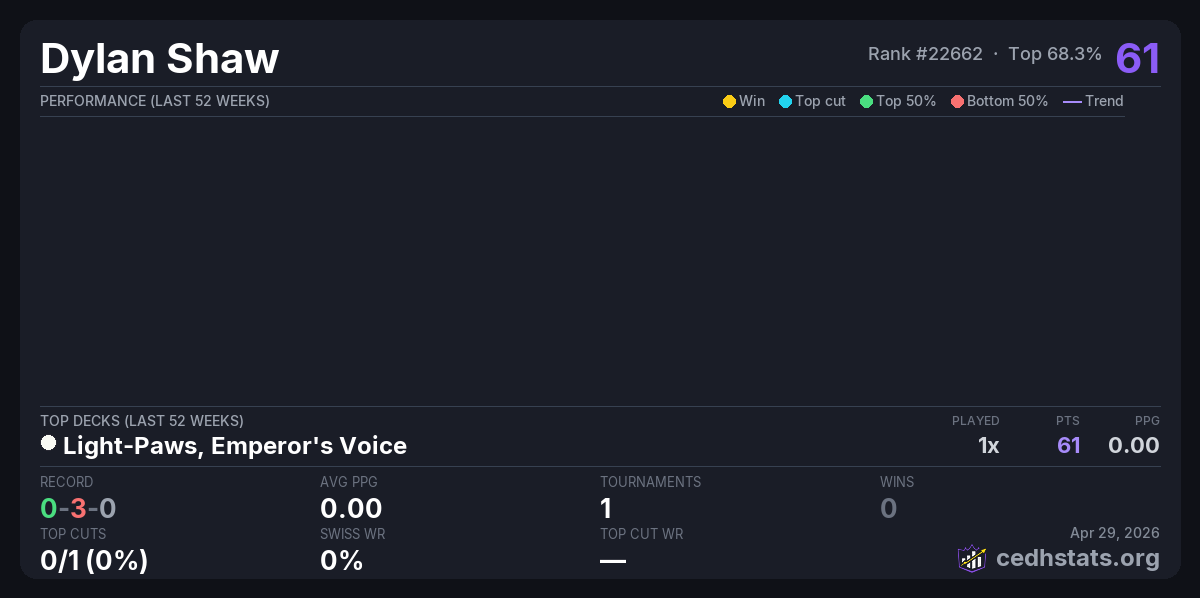
Task: Click the cyan Top cut legend dot
Action: pos(785,101)
